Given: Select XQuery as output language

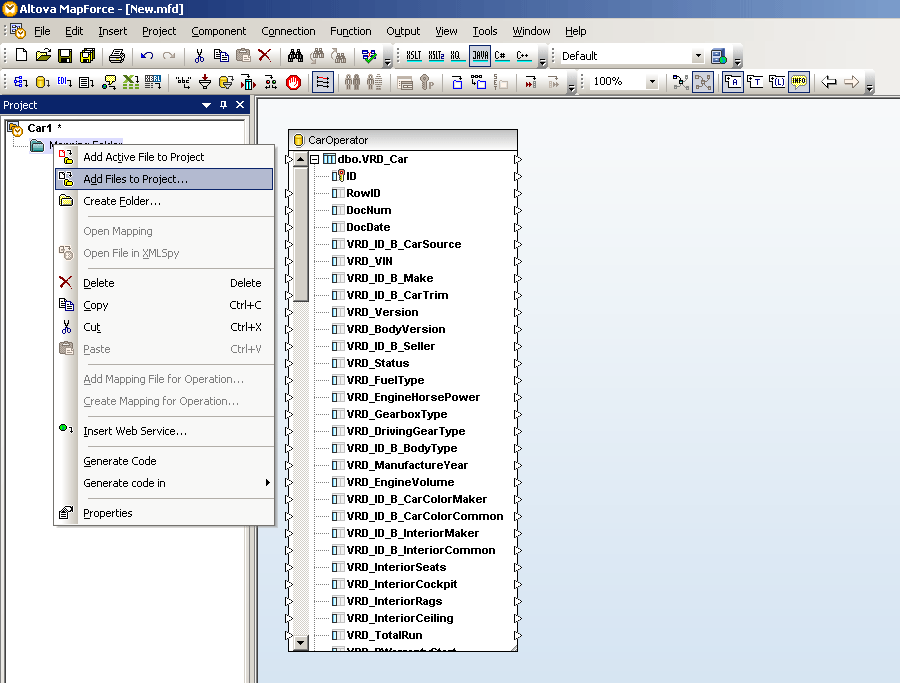Looking at the screenshot, I should click(456, 56).
